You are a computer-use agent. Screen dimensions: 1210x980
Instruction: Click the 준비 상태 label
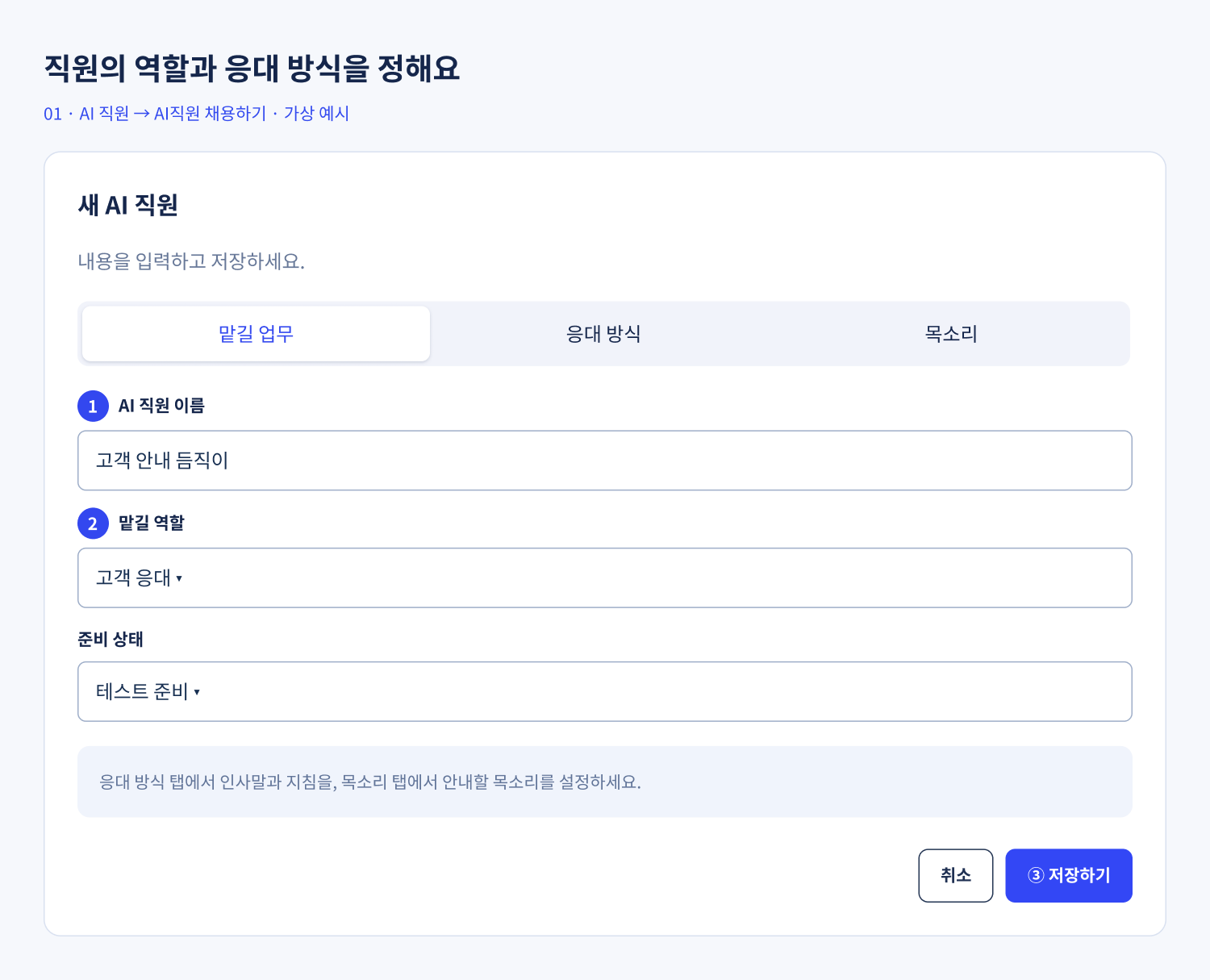tap(111, 640)
